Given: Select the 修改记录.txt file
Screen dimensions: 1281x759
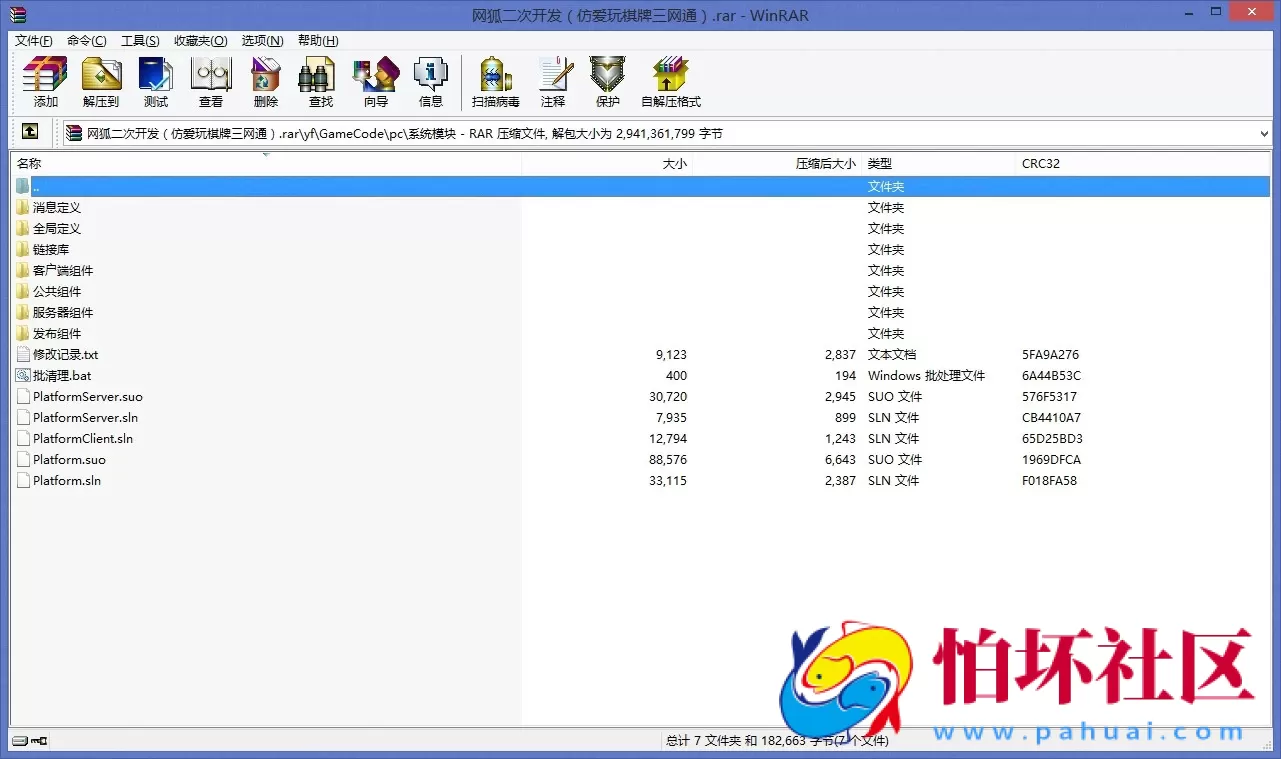Looking at the screenshot, I should [65, 354].
